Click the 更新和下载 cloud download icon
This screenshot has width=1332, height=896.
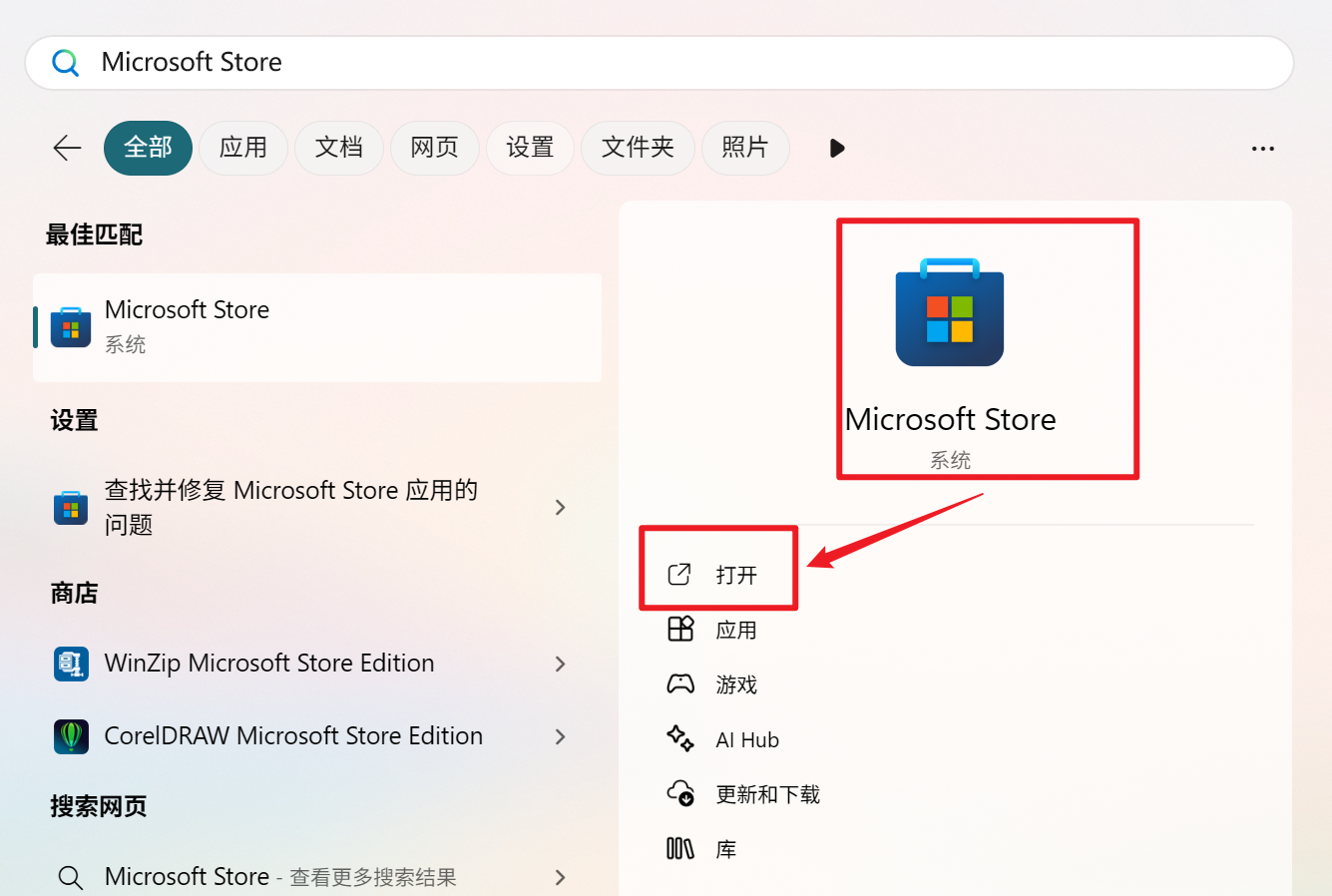tap(680, 793)
